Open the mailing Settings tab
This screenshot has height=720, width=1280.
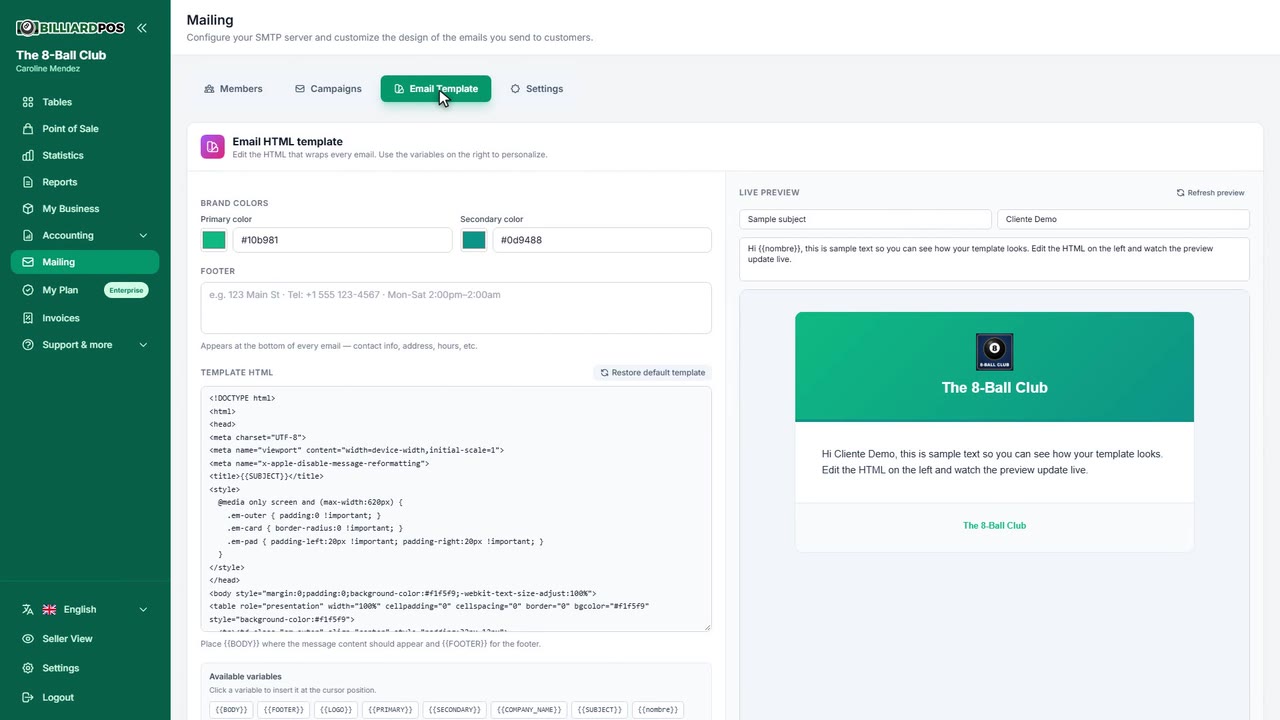[x=537, y=89]
